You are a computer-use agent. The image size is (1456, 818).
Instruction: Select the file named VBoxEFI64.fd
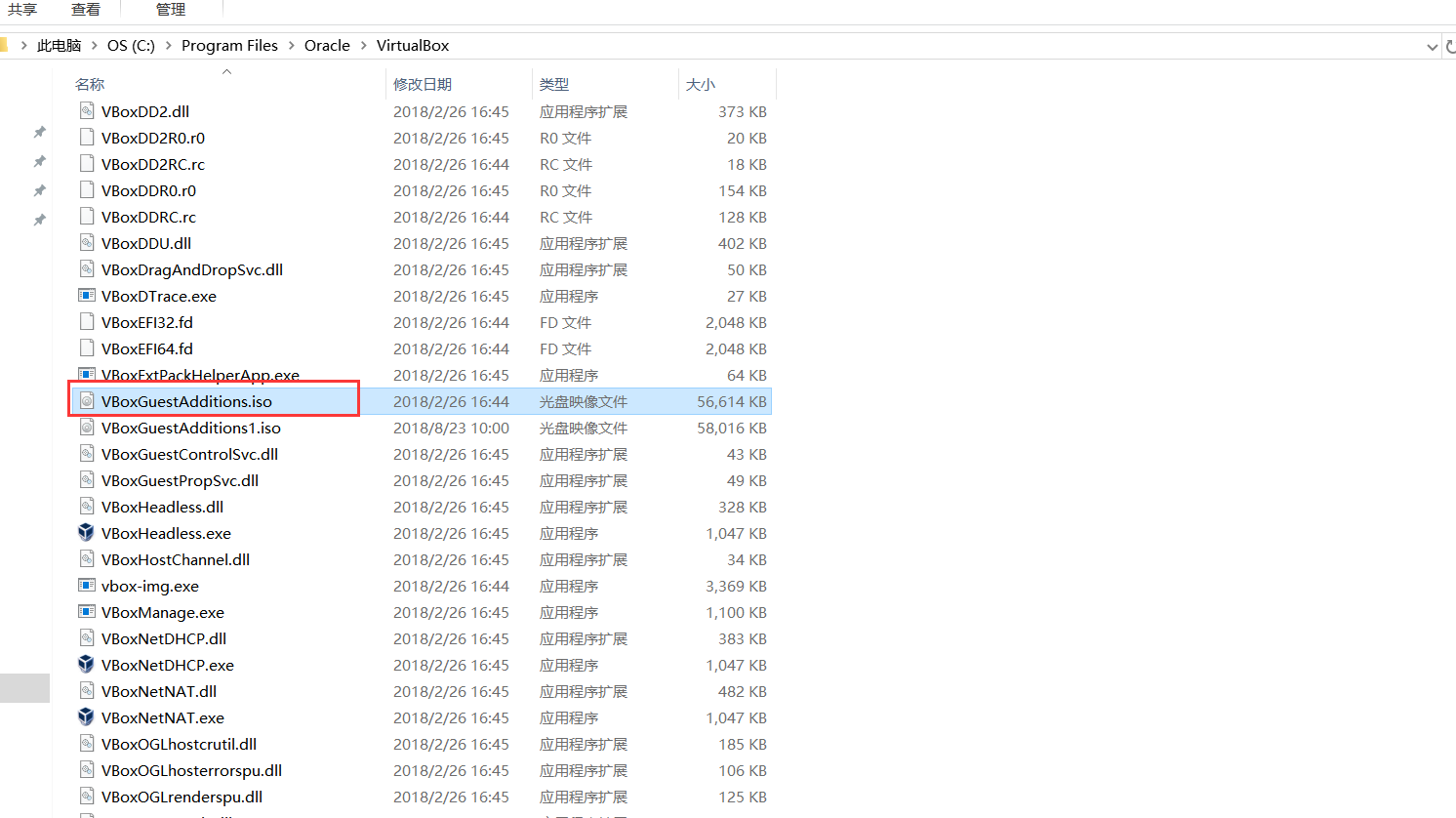(x=147, y=348)
